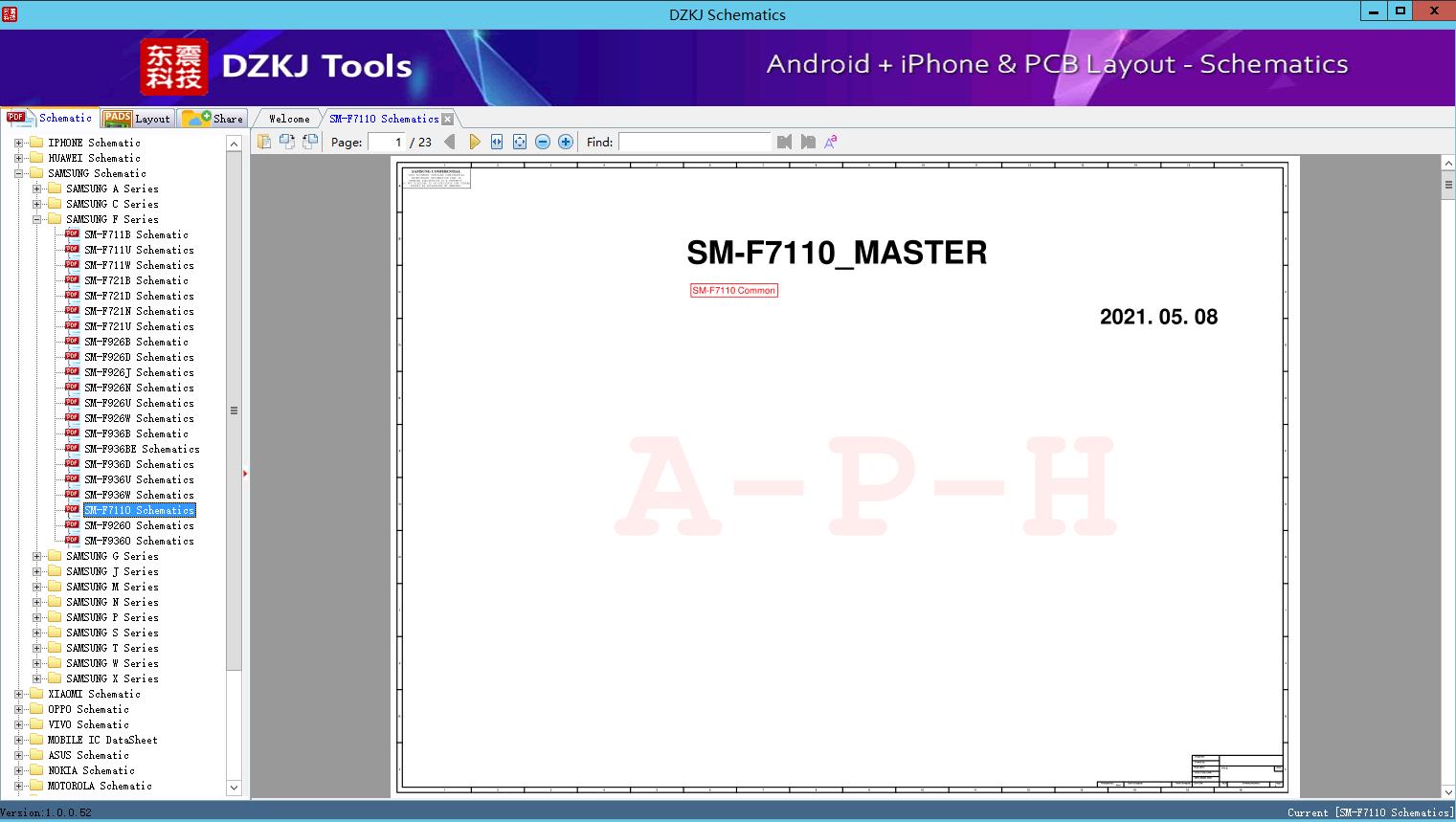
Task: Select the ASUS Schematic folder
Action: 88,755
